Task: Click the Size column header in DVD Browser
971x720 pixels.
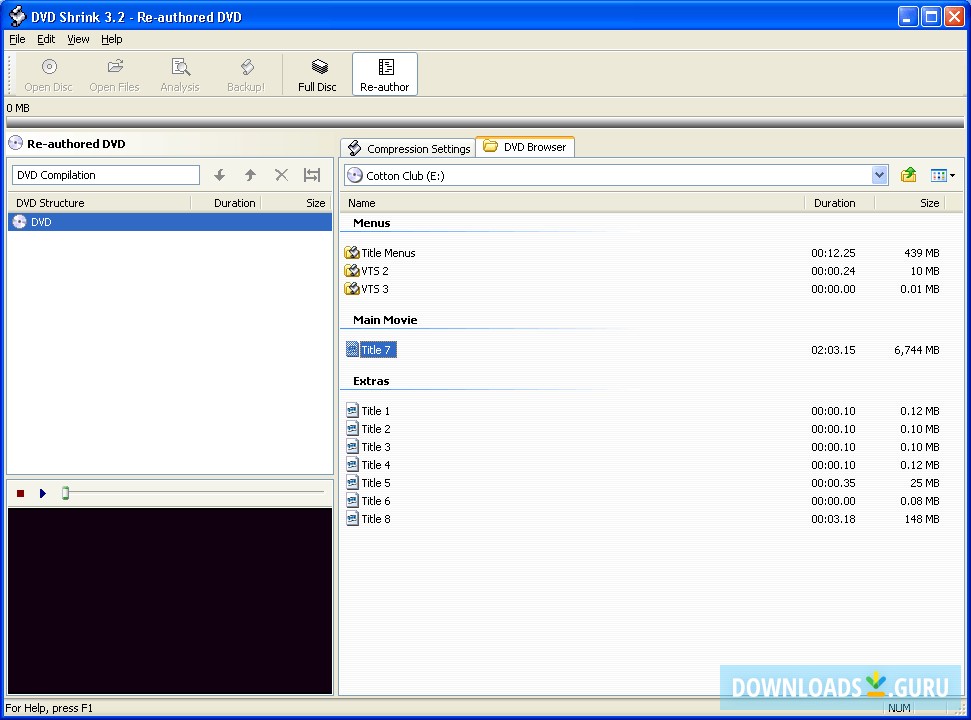Action: pos(909,203)
